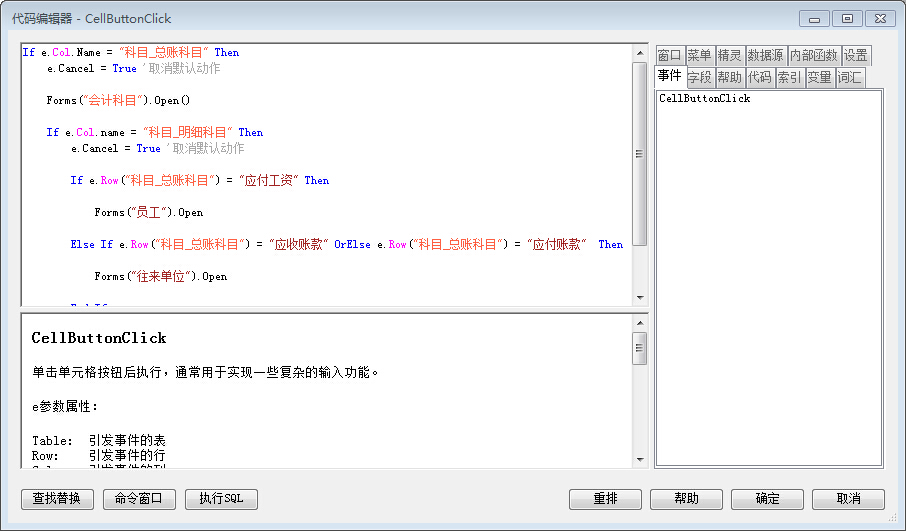Click the code line Forms("会计科目").Open()
Image resolution: width=906 pixels, height=531 pixels.
coord(118,101)
